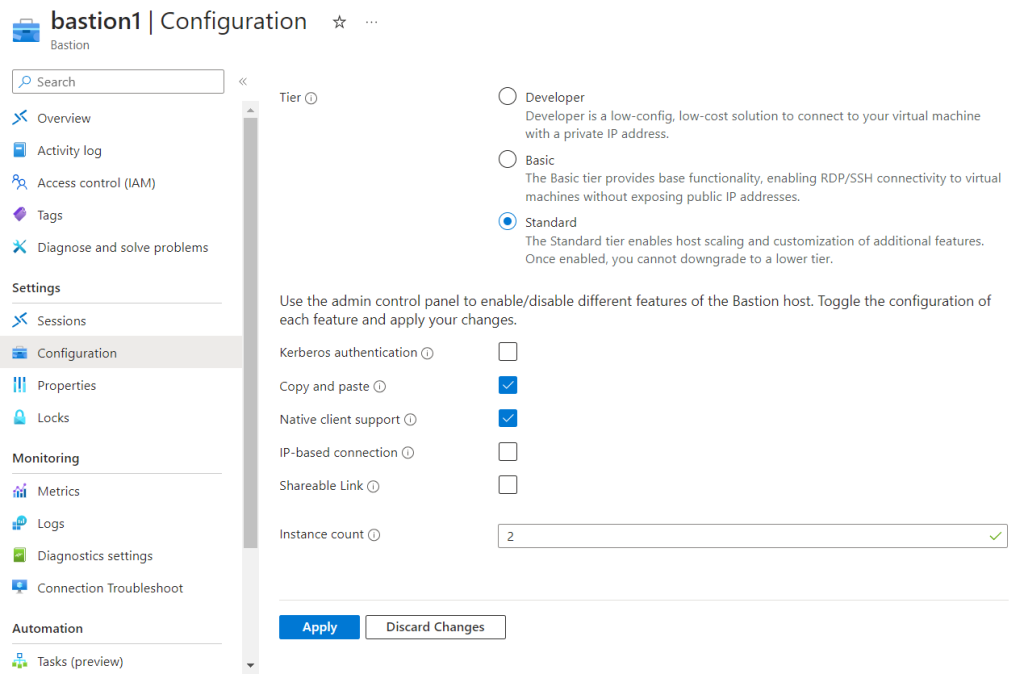Image resolution: width=1024 pixels, height=674 pixels.
Task: Open Sessions in the Settings menu
Action: pyautogui.click(x=61, y=321)
